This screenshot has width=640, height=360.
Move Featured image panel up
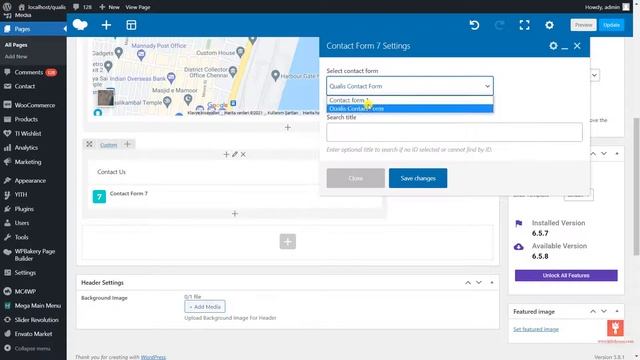coord(593,311)
